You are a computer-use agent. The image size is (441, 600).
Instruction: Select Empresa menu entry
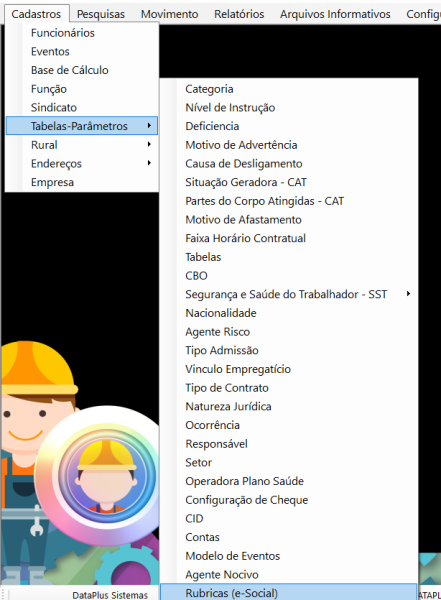(82, 183)
